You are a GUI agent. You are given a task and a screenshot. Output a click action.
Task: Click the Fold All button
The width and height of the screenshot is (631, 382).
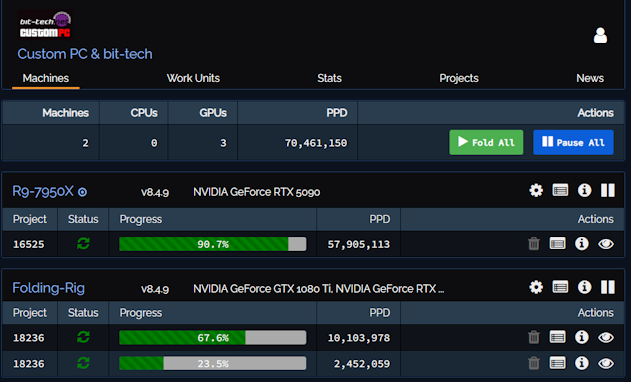pos(486,142)
